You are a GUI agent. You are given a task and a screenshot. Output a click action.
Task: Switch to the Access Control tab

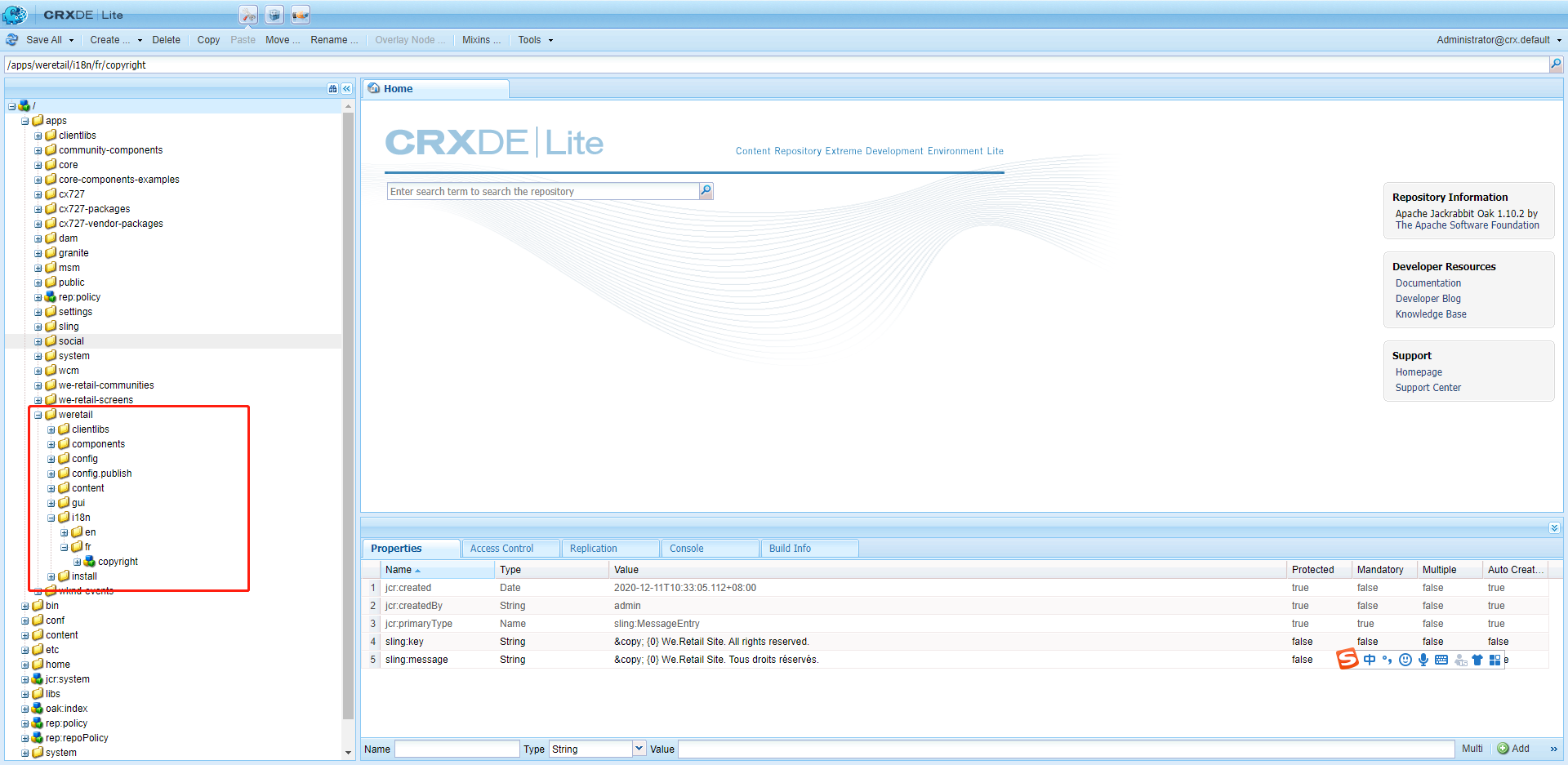point(510,549)
